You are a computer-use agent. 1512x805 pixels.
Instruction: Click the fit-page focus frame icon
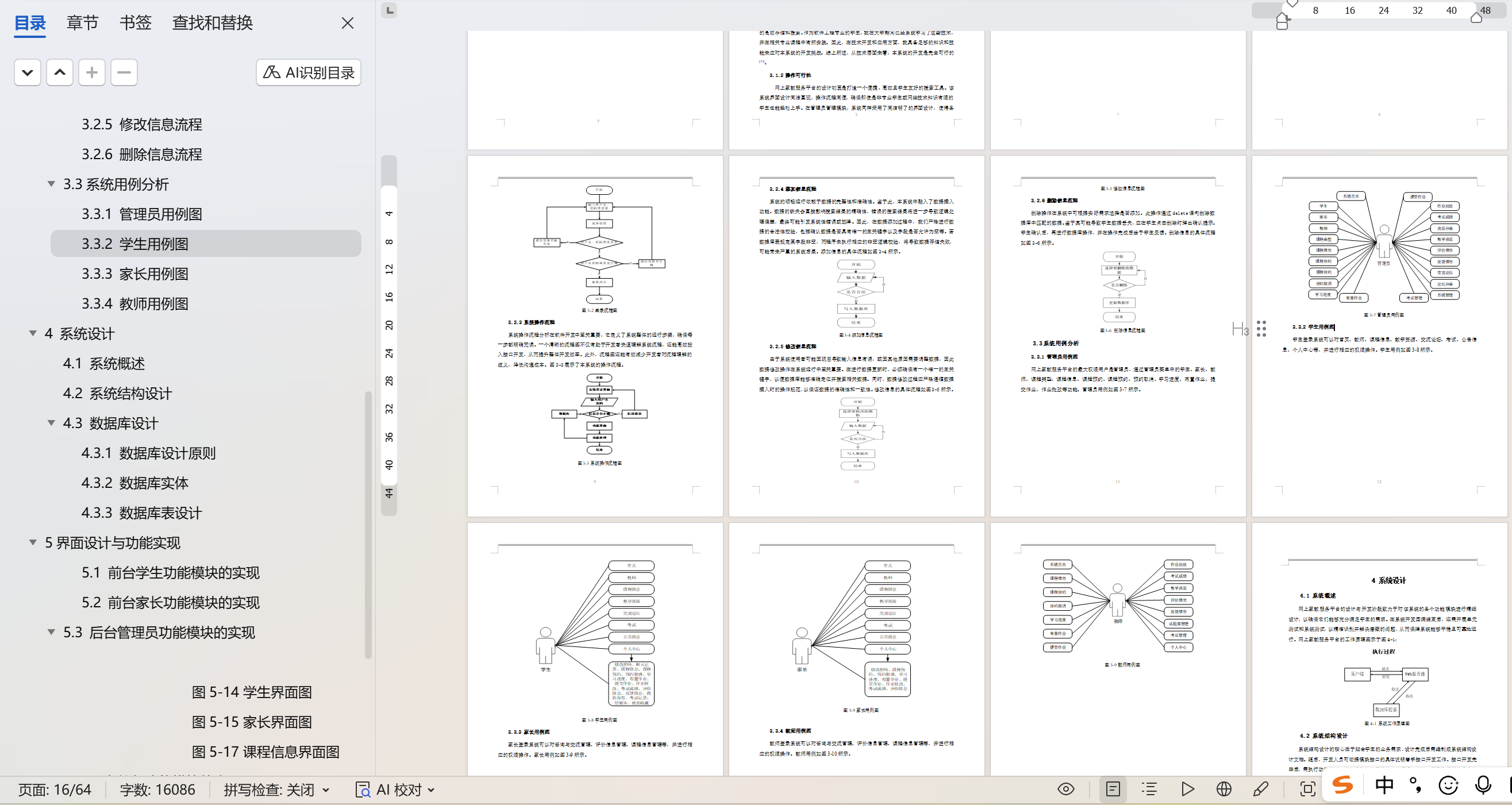click(1307, 789)
